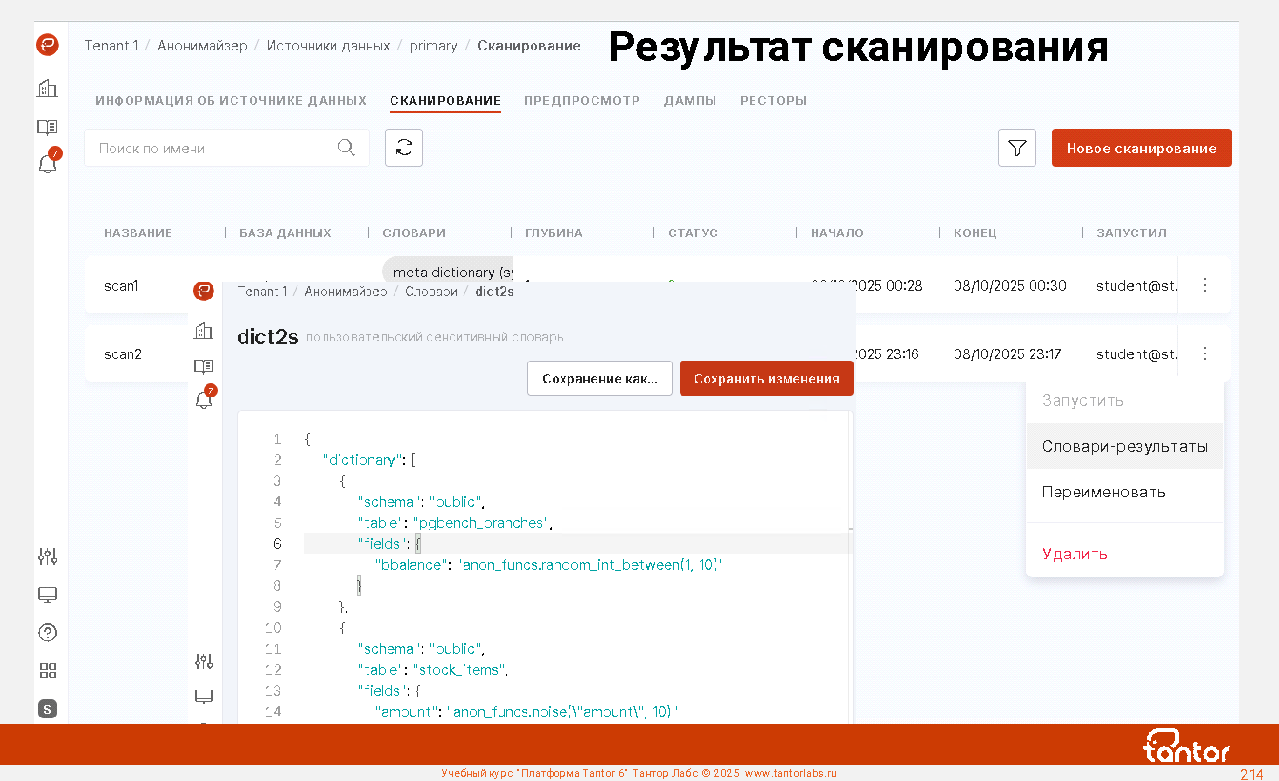Click the user avatar S in sidebar
Image resolution: width=1279 pixels, height=781 pixels.
point(47,709)
